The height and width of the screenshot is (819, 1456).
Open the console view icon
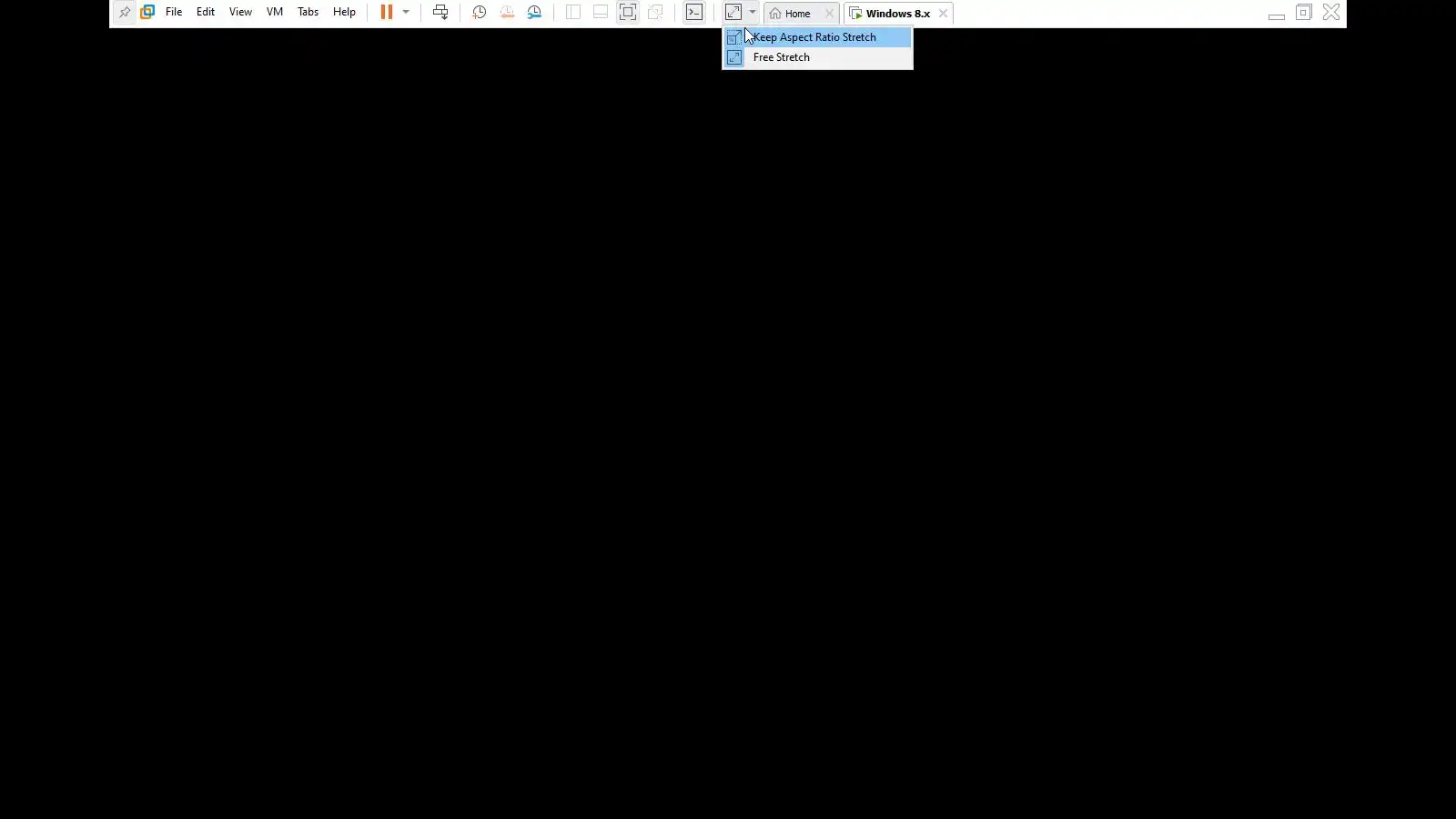[694, 13]
